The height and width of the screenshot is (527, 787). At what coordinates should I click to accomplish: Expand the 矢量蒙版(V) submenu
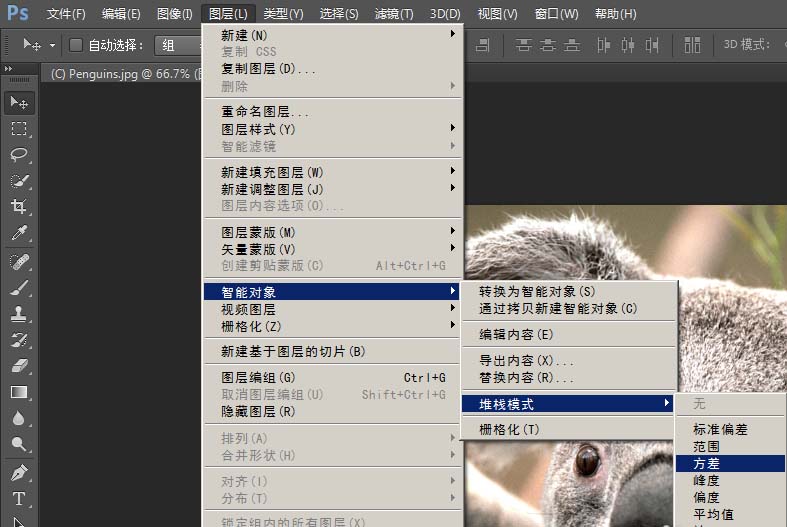(x=333, y=249)
